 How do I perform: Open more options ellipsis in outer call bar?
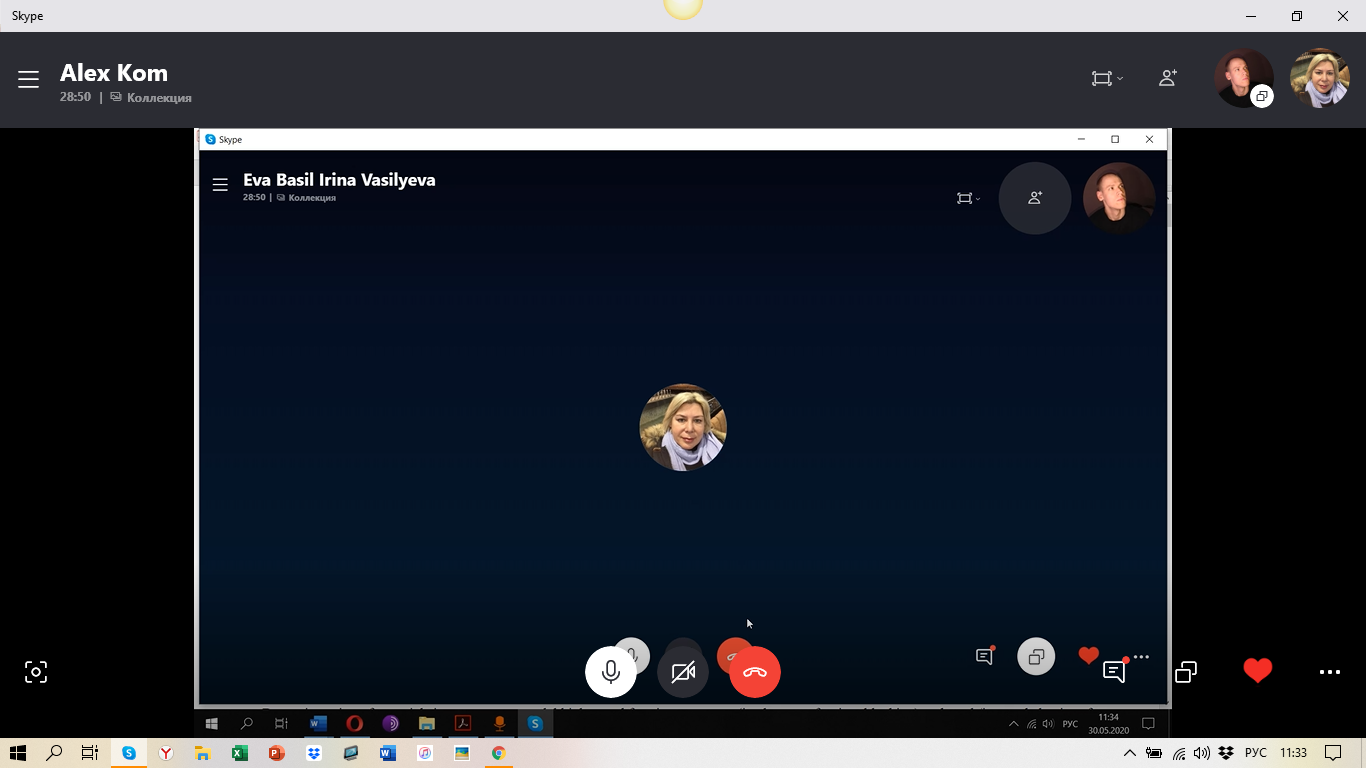(x=1329, y=672)
